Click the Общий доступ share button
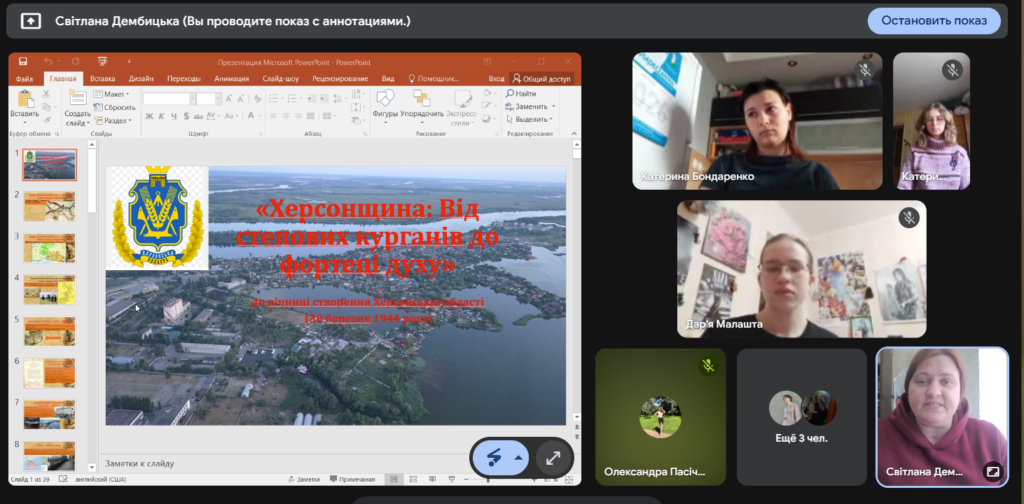 pyautogui.click(x=541, y=78)
